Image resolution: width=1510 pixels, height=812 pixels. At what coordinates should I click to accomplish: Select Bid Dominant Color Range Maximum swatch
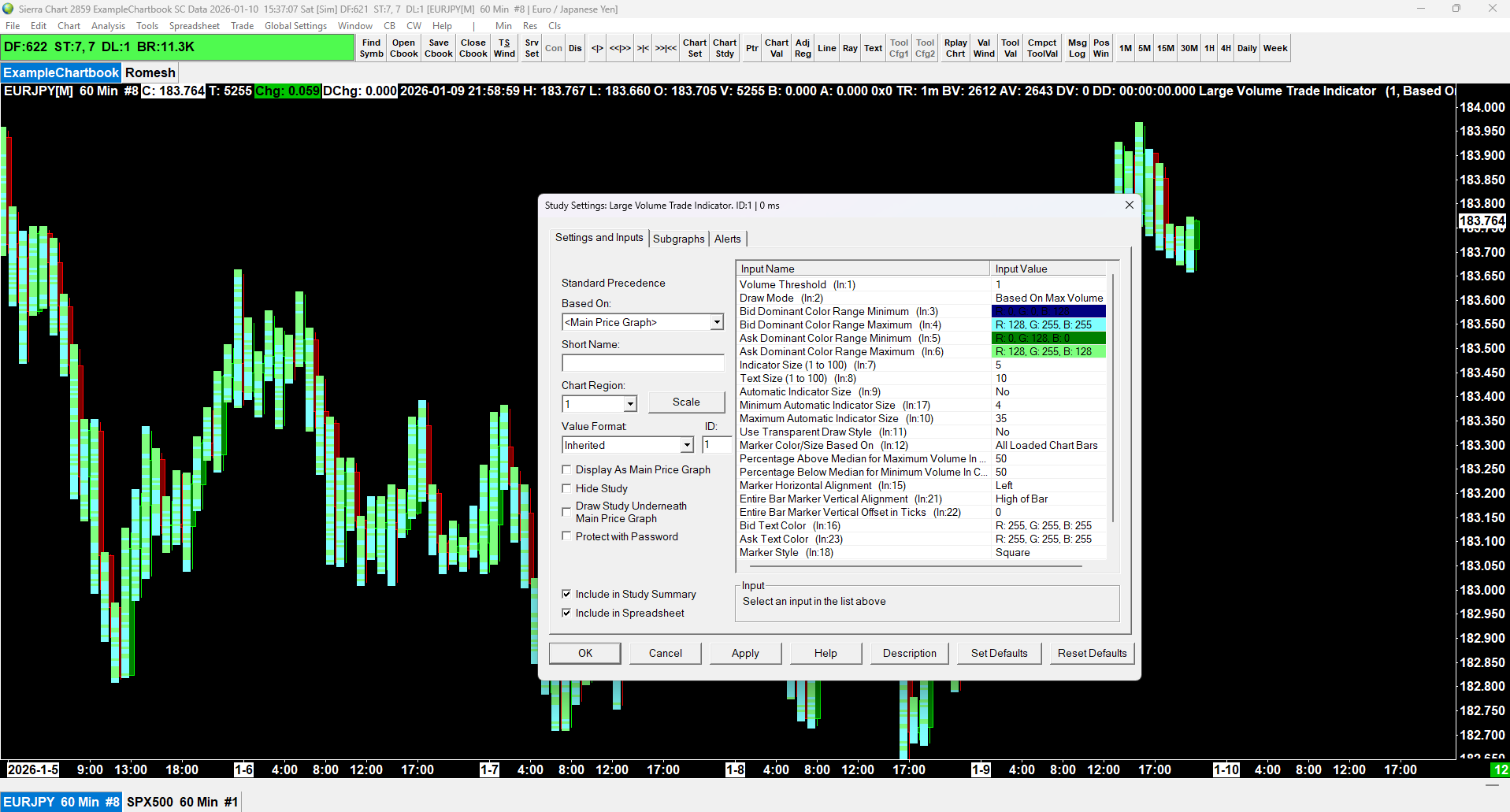[1048, 324]
